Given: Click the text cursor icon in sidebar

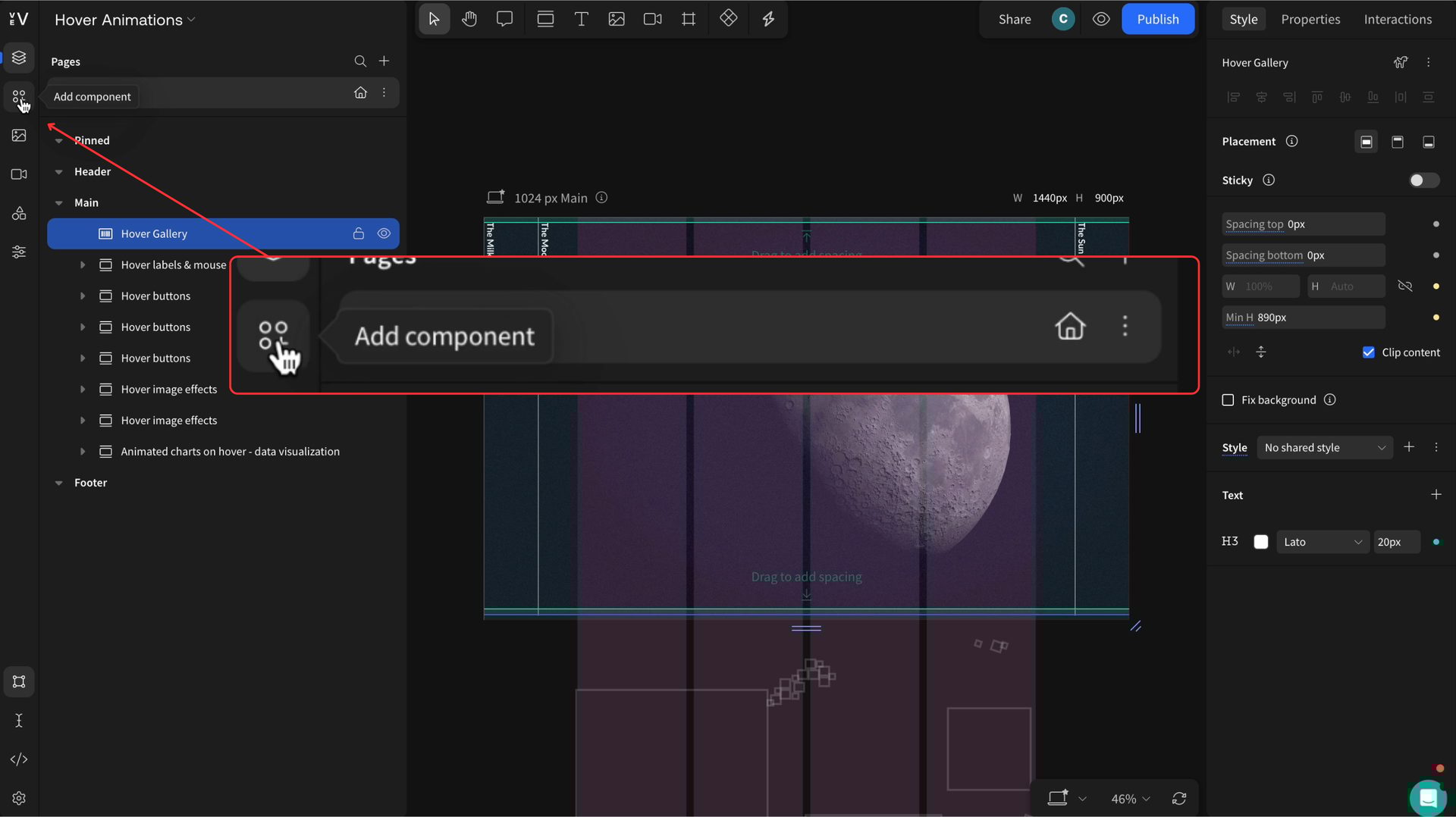Looking at the screenshot, I should click(19, 720).
